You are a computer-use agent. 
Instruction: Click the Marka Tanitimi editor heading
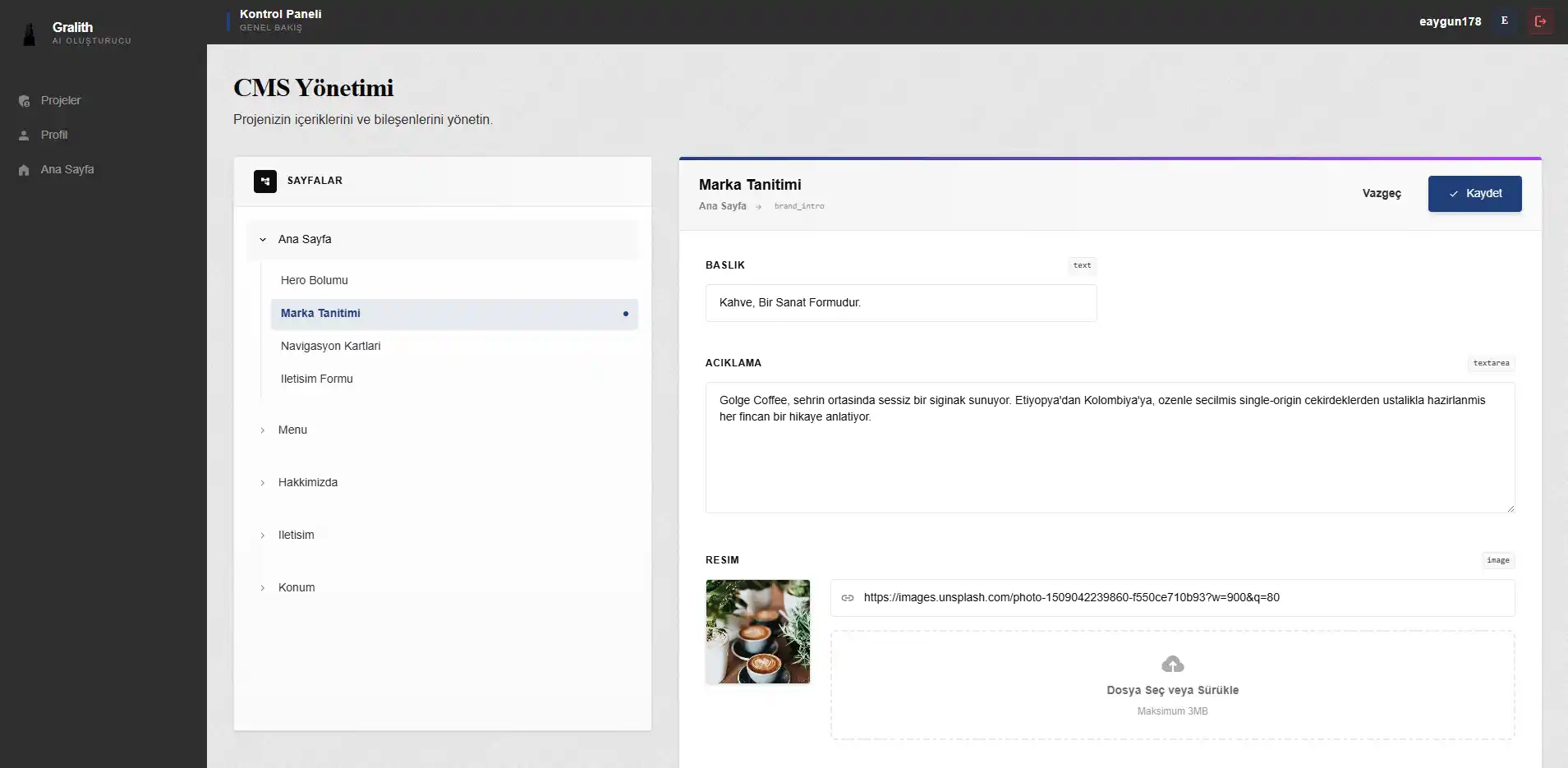750,186
